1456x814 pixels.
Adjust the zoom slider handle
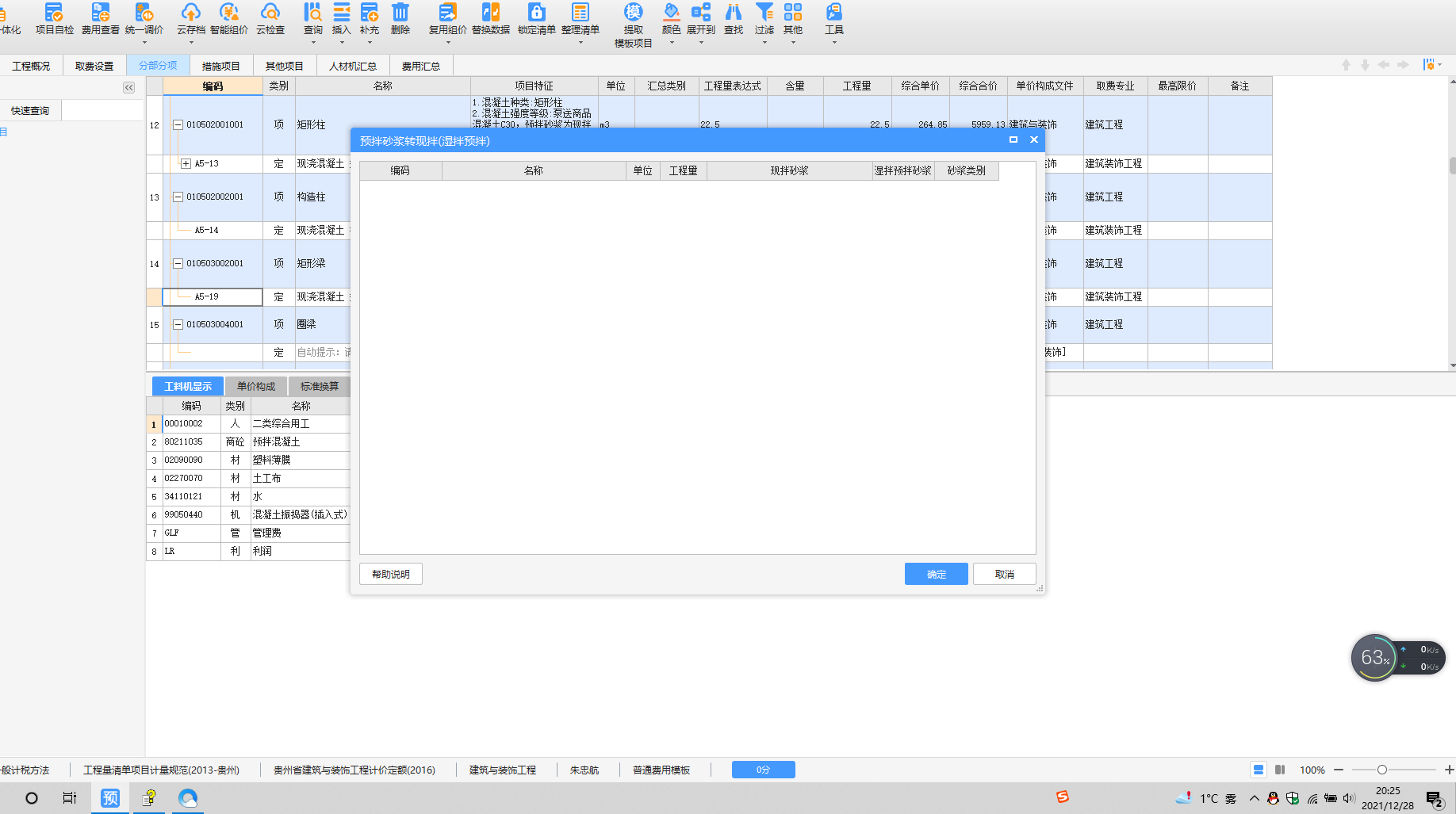tap(1381, 770)
